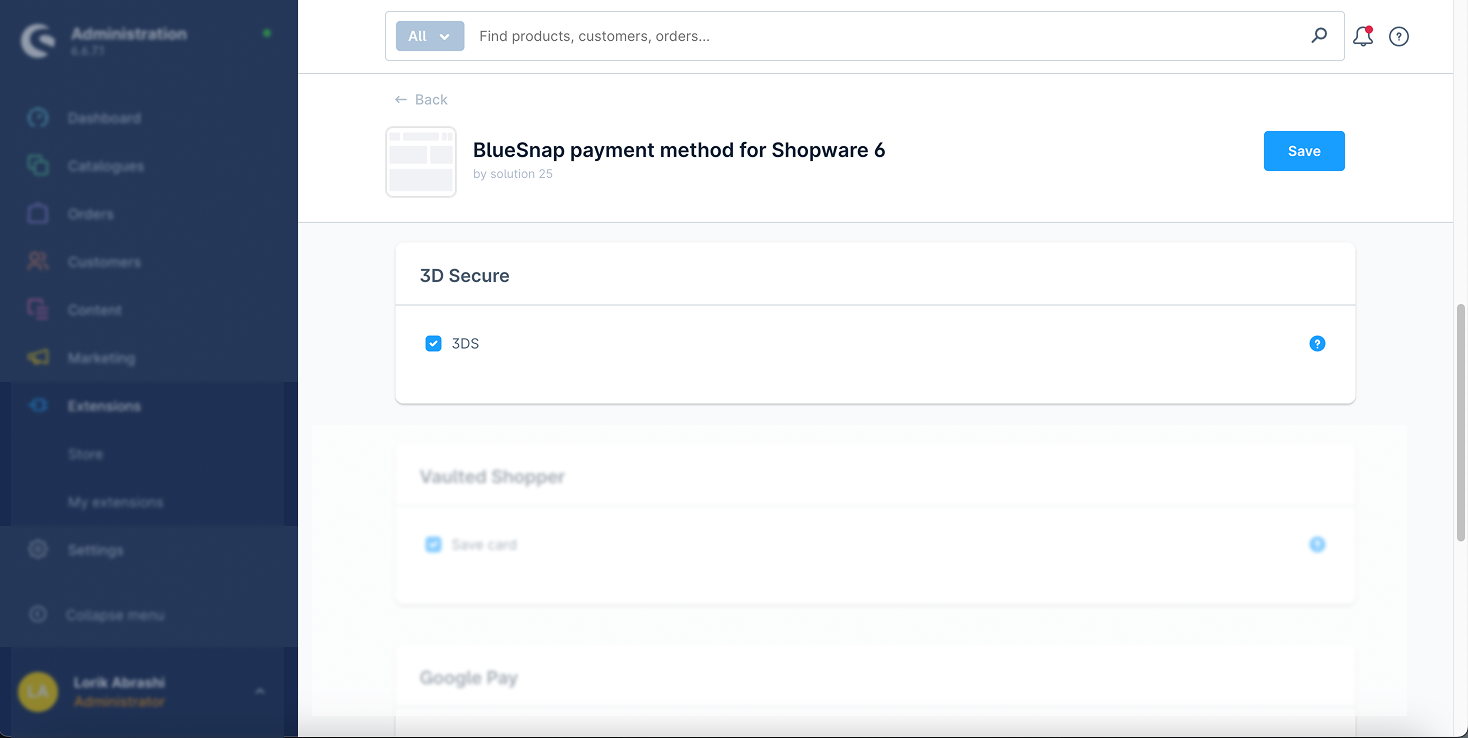Image resolution: width=1468 pixels, height=738 pixels.
Task: Show 3DS help tooltip icon
Action: point(1317,344)
